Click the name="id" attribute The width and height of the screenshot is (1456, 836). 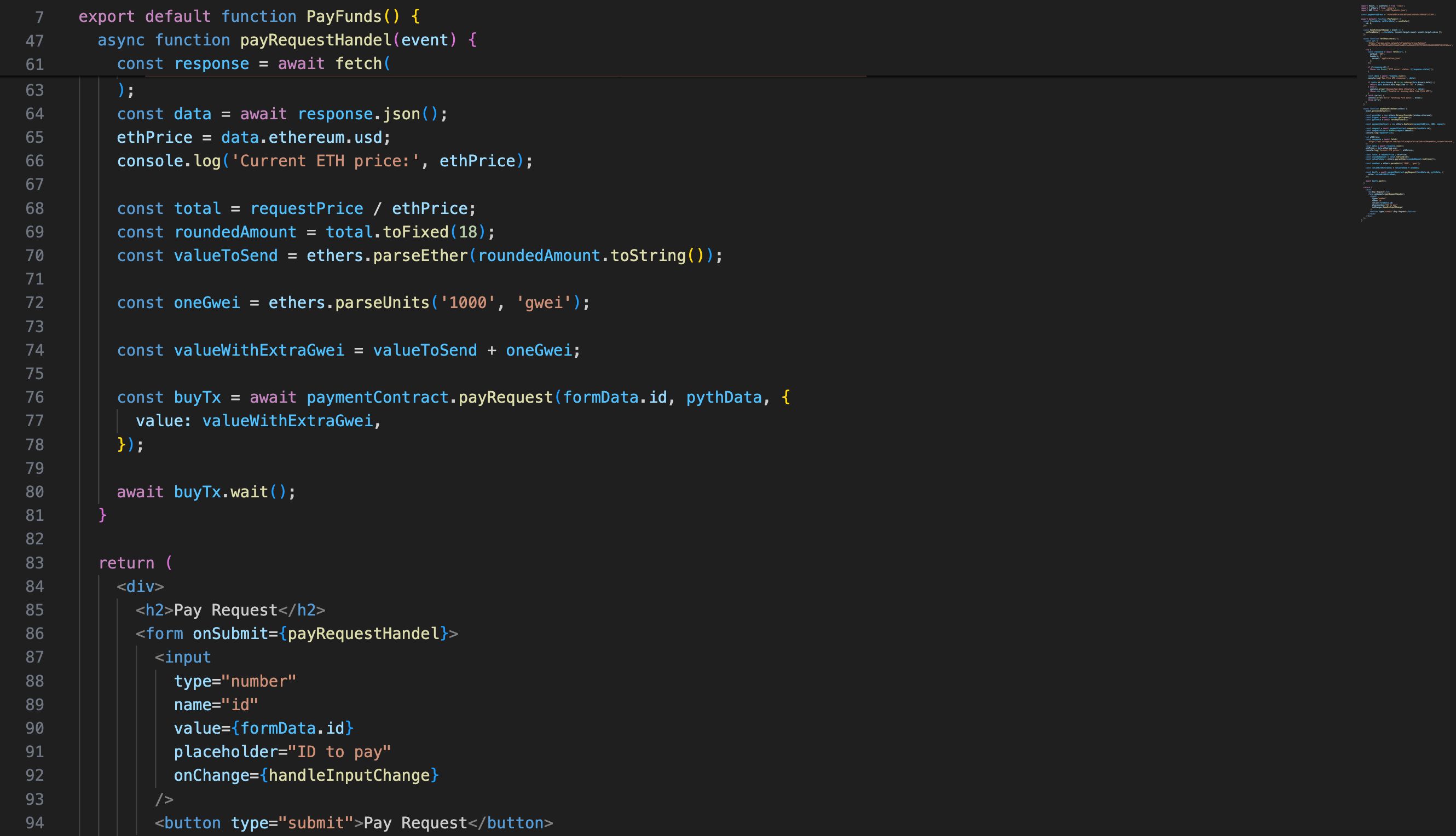(x=216, y=705)
